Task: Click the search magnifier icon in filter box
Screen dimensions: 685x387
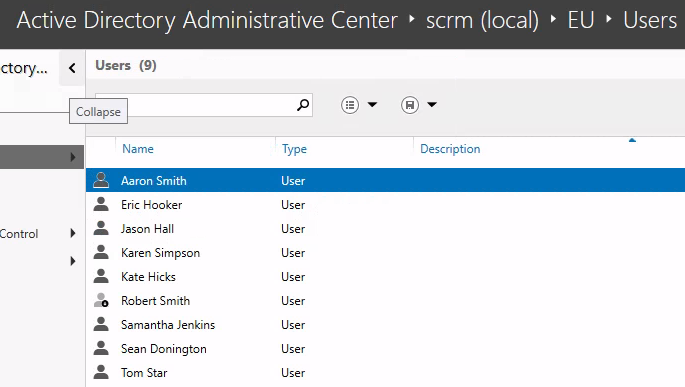Action: [303, 105]
